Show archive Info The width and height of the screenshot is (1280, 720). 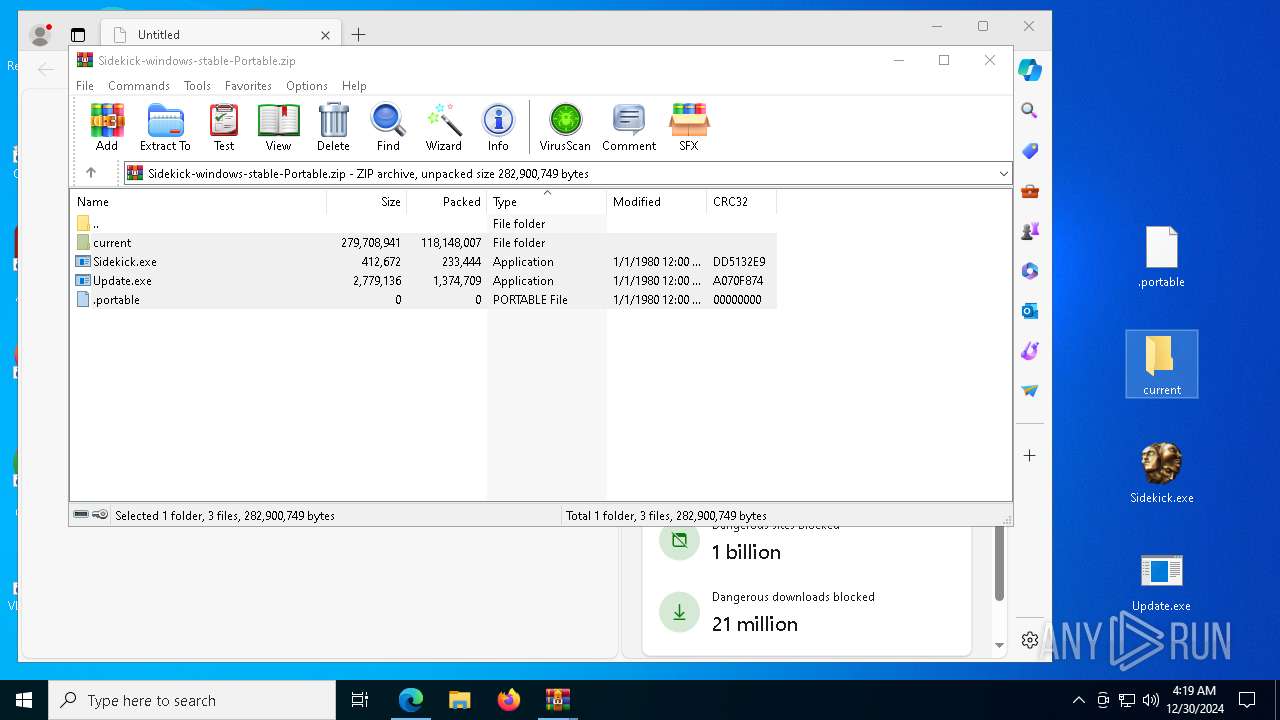click(498, 127)
